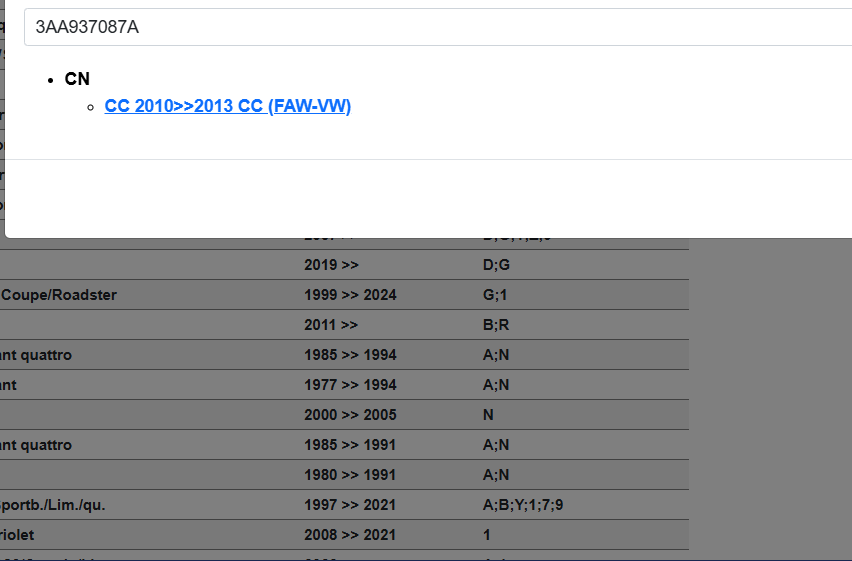Click the 1977 >> 1994 year cell
This screenshot has width=852, height=561.
350,385
